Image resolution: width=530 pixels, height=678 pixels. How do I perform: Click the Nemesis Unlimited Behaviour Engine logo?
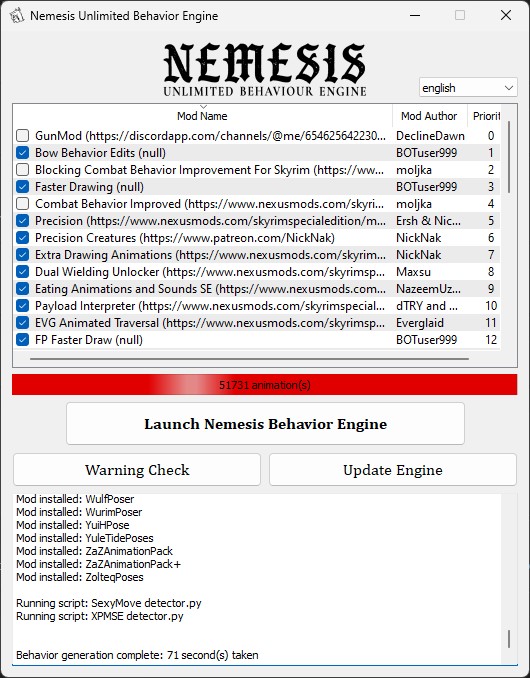tap(265, 70)
